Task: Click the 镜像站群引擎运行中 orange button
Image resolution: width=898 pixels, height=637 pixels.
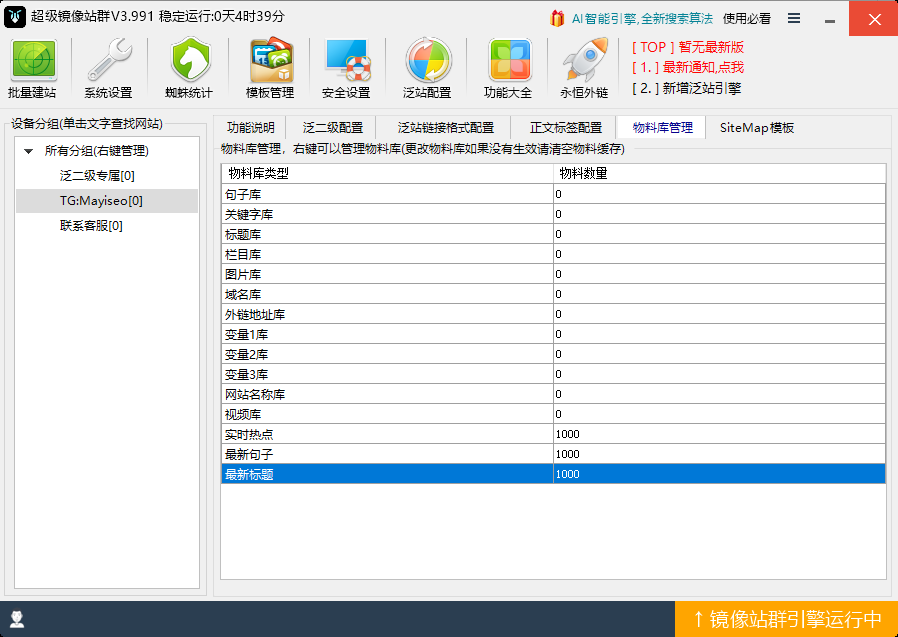Action: coord(787,619)
